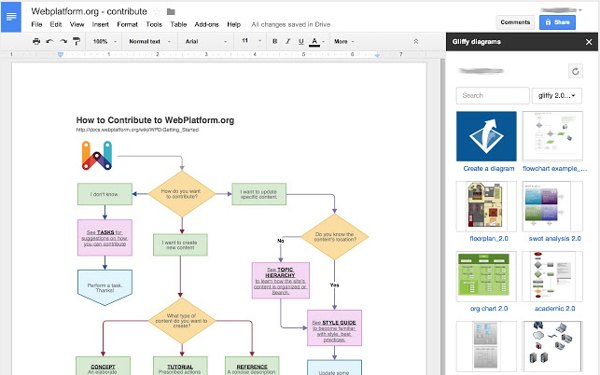Image resolution: width=600 pixels, height=375 pixels.
Task: Open the text color picker
Action: (x=317, y=41)
